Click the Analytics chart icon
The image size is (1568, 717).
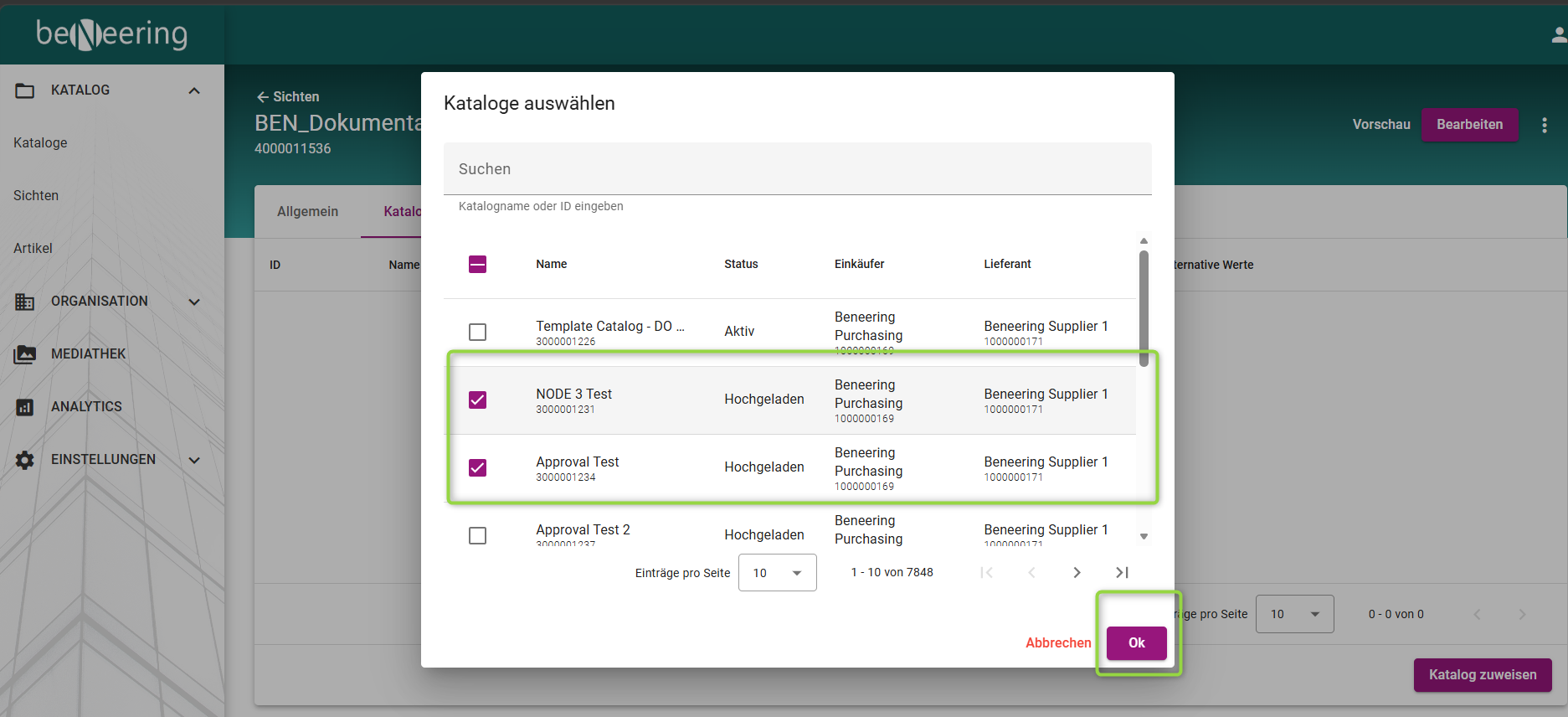25,407
